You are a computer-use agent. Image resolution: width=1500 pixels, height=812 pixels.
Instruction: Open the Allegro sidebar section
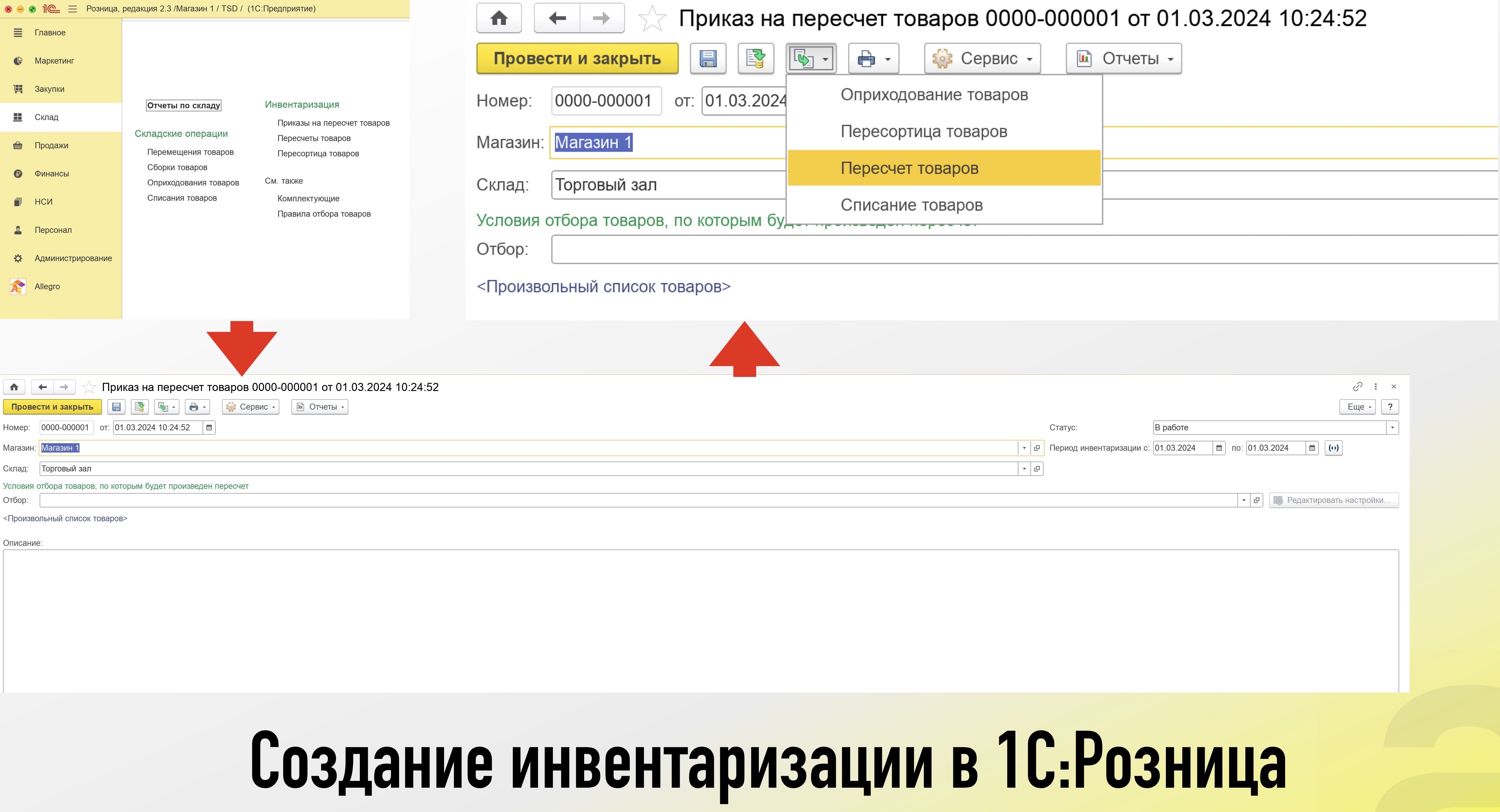[47, 287]
